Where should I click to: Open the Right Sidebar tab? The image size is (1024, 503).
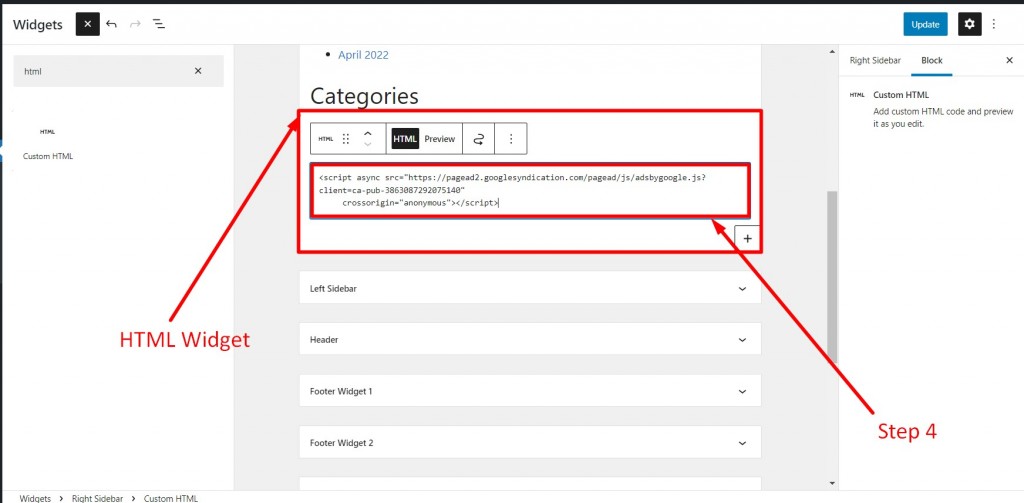[x=875, y=60]
